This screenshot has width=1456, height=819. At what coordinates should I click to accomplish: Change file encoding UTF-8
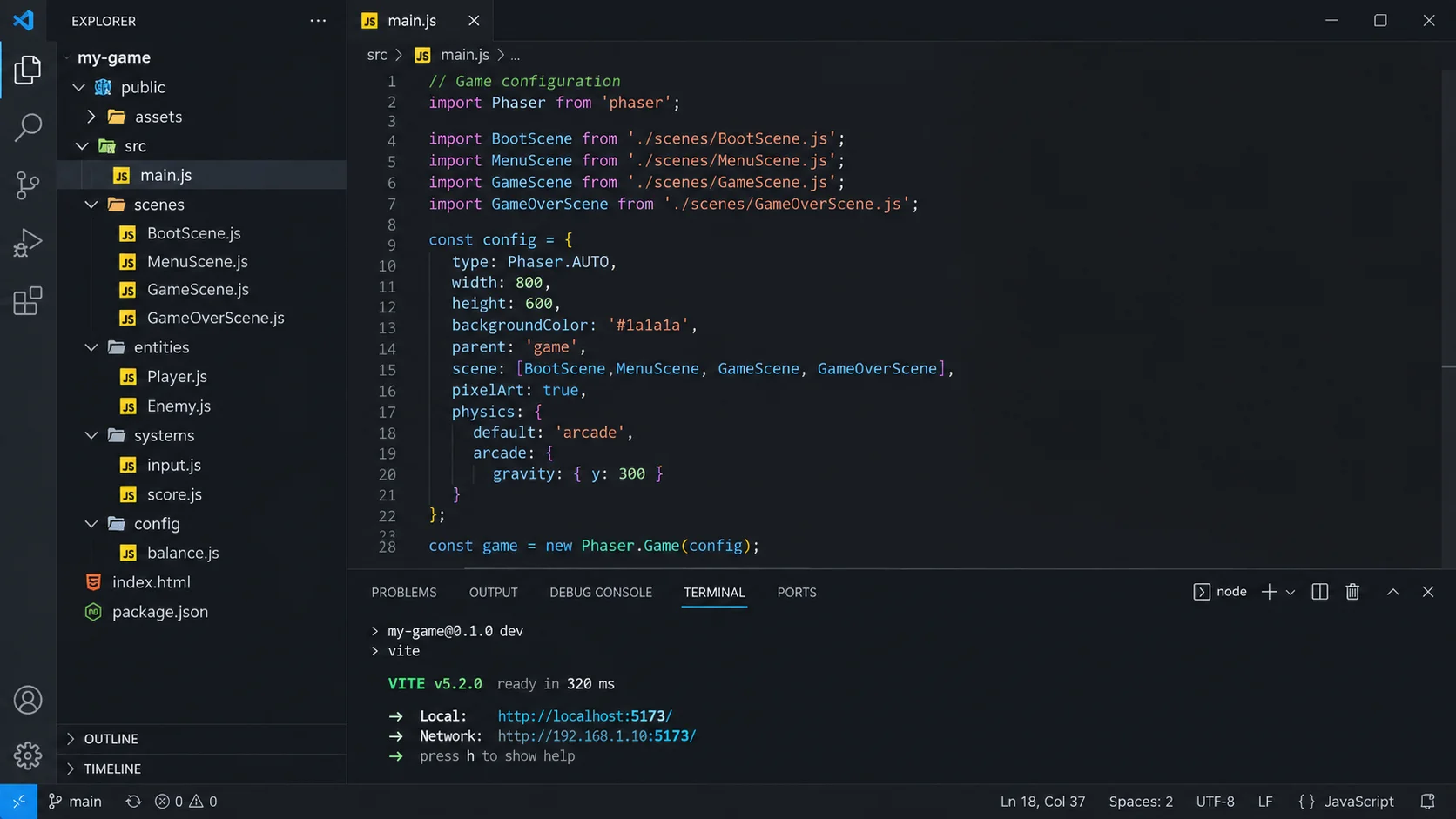[x=1215, y=802]
